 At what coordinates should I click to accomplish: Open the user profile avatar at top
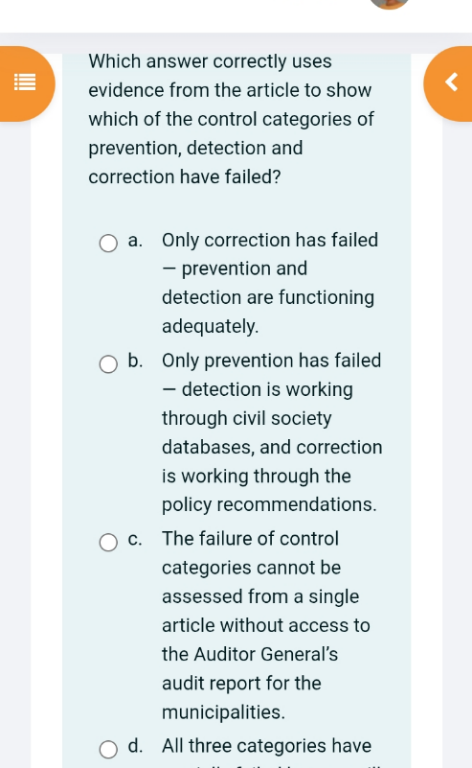pos(390,4)
